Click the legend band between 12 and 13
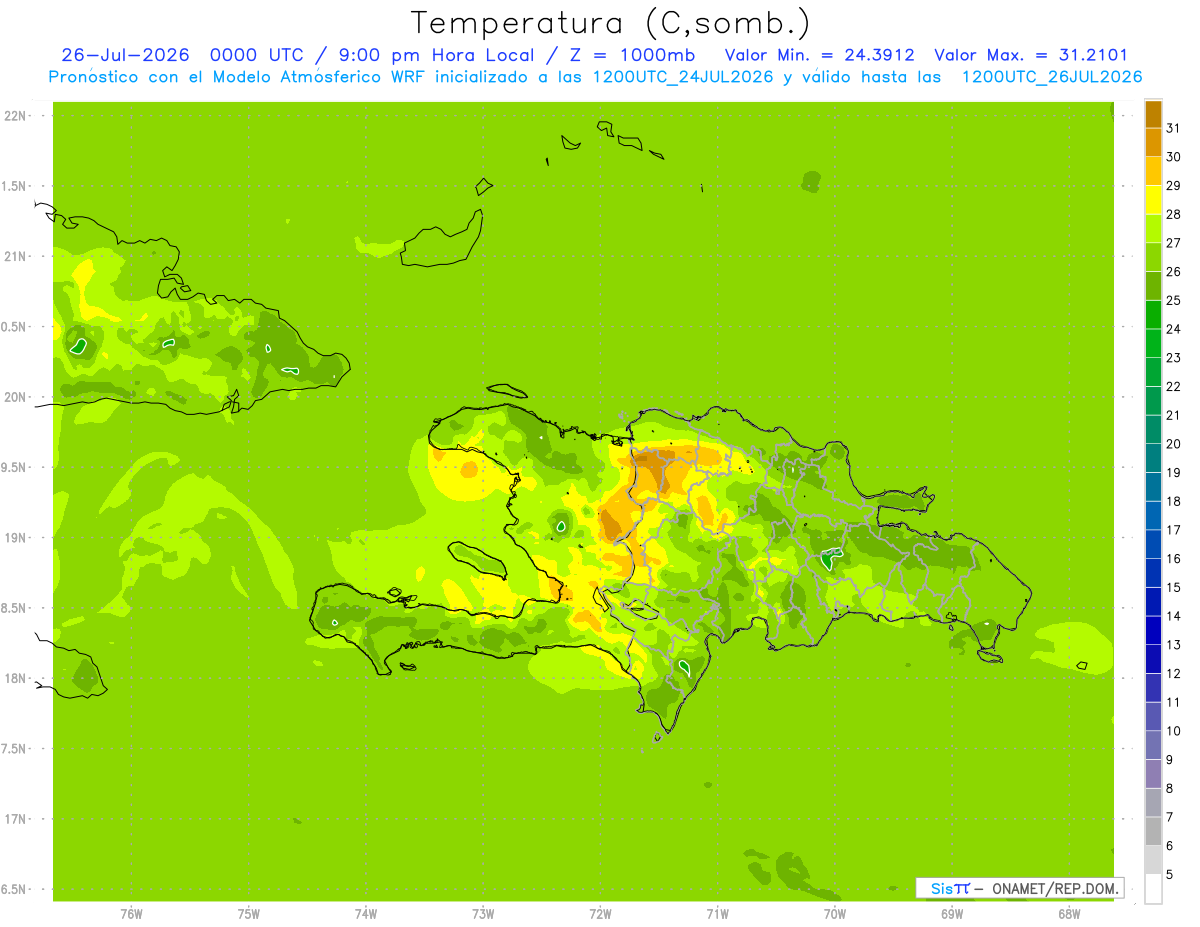Image resolution: width=1200 pixels, height=927 pixels. coord(1153,659)
